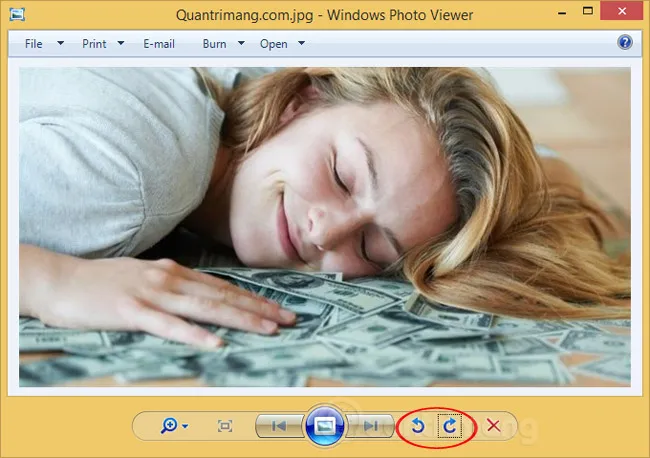
Task: Open the Burn menu
Action: click(x=214, y=44)
